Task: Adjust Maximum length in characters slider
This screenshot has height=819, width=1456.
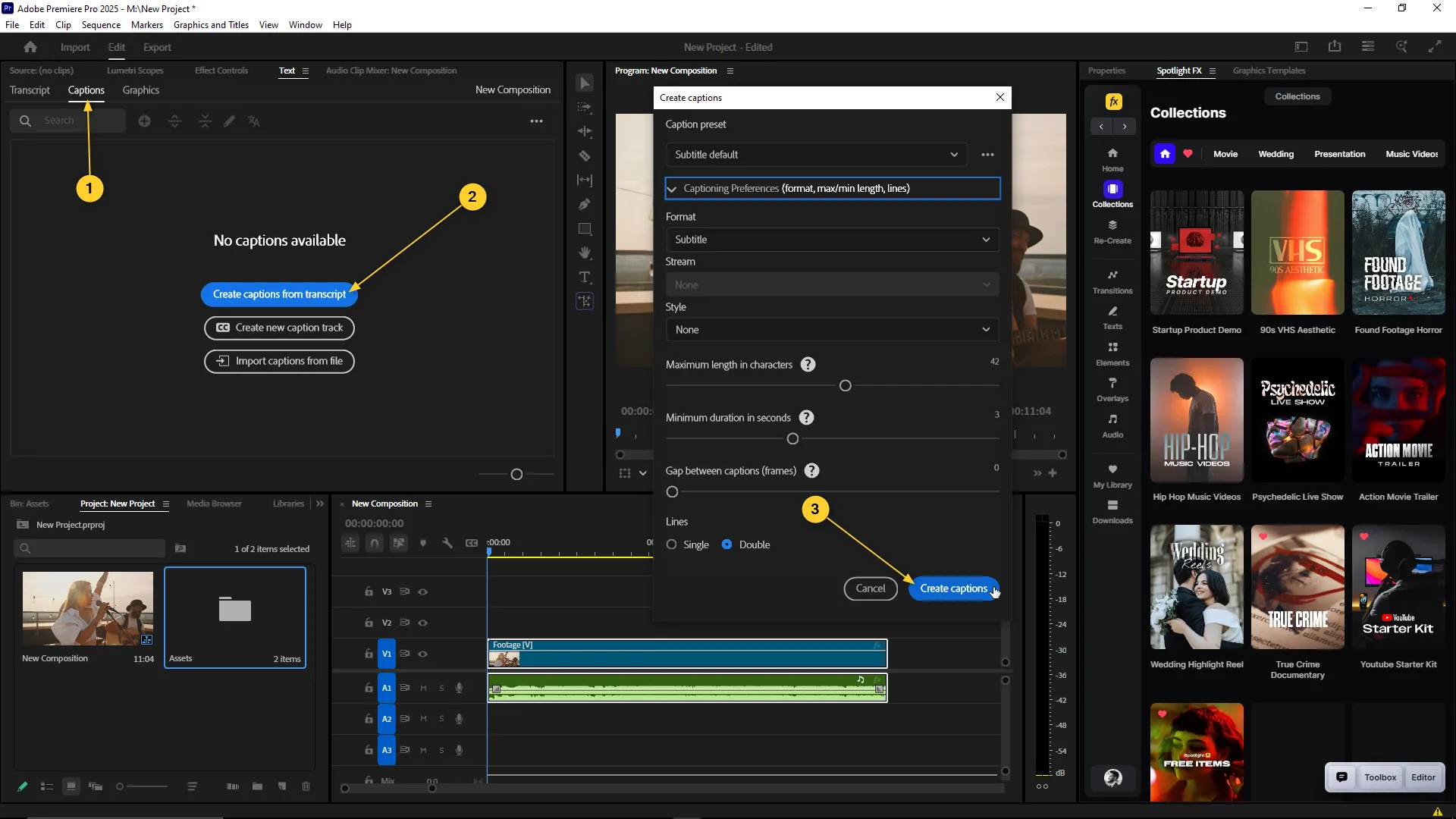Action: [x=846, y=386]
